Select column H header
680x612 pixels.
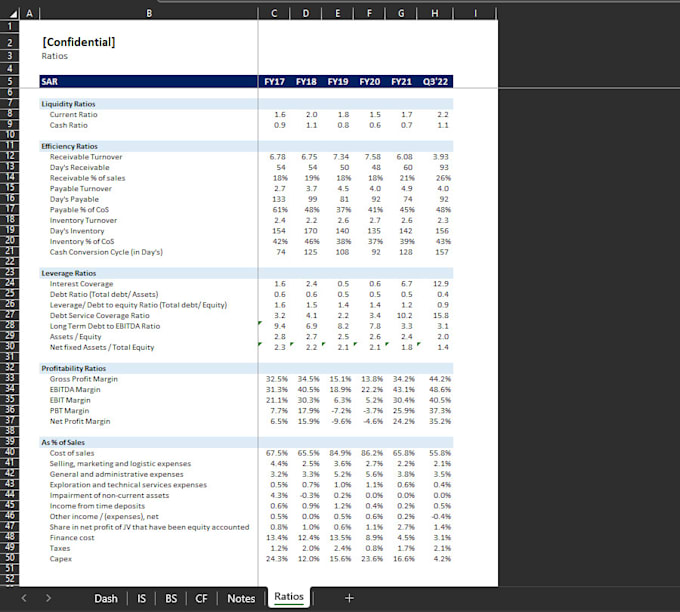(435, 13)
